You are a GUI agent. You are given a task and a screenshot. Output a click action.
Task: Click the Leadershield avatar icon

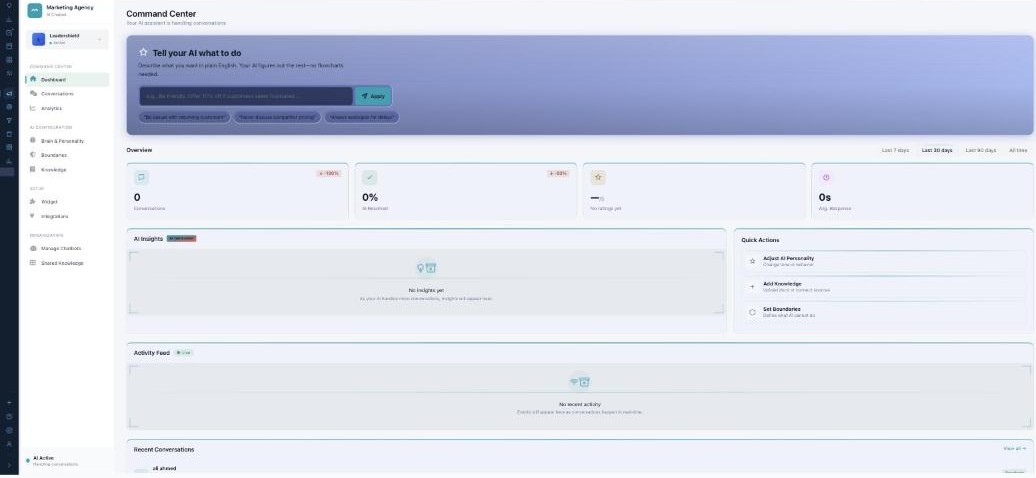pos(38,39)
